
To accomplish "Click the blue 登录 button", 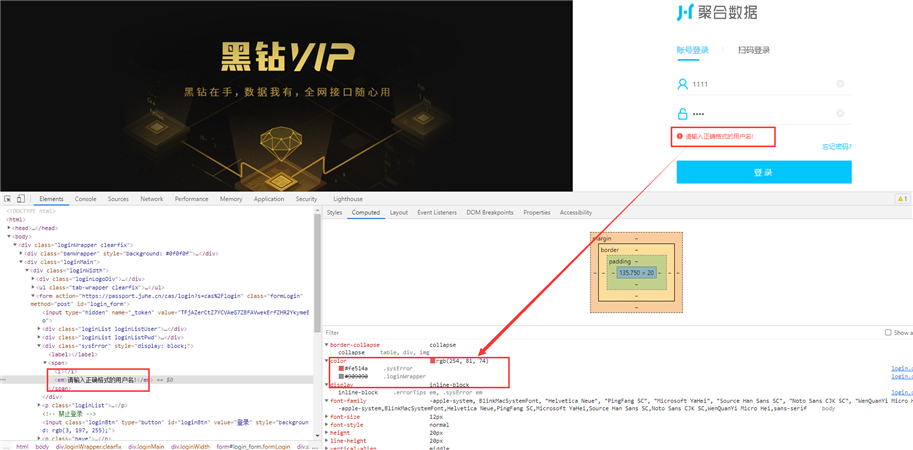I will pyautogui.click(x=763, y=172).
